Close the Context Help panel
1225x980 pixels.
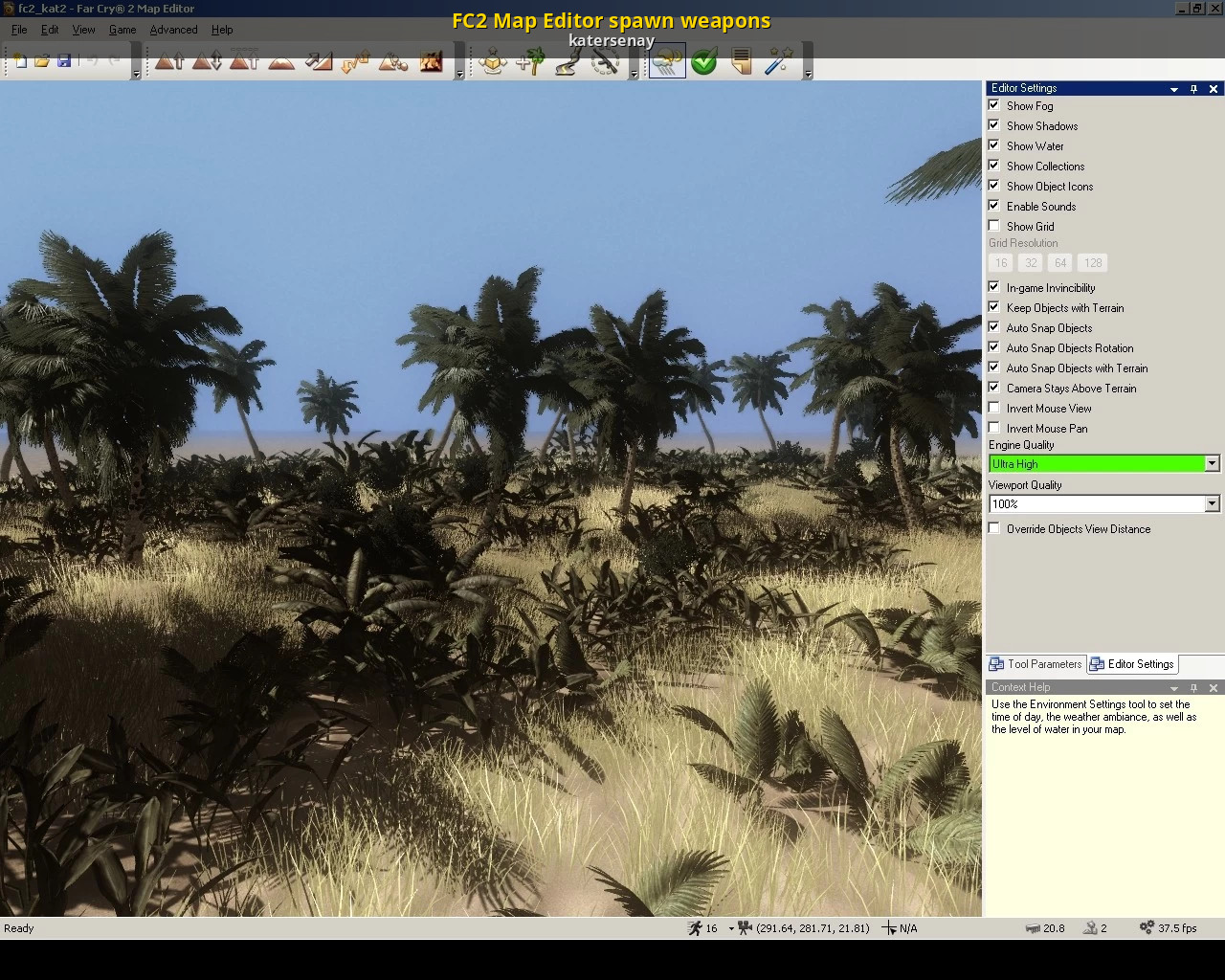click(1214, 687)
